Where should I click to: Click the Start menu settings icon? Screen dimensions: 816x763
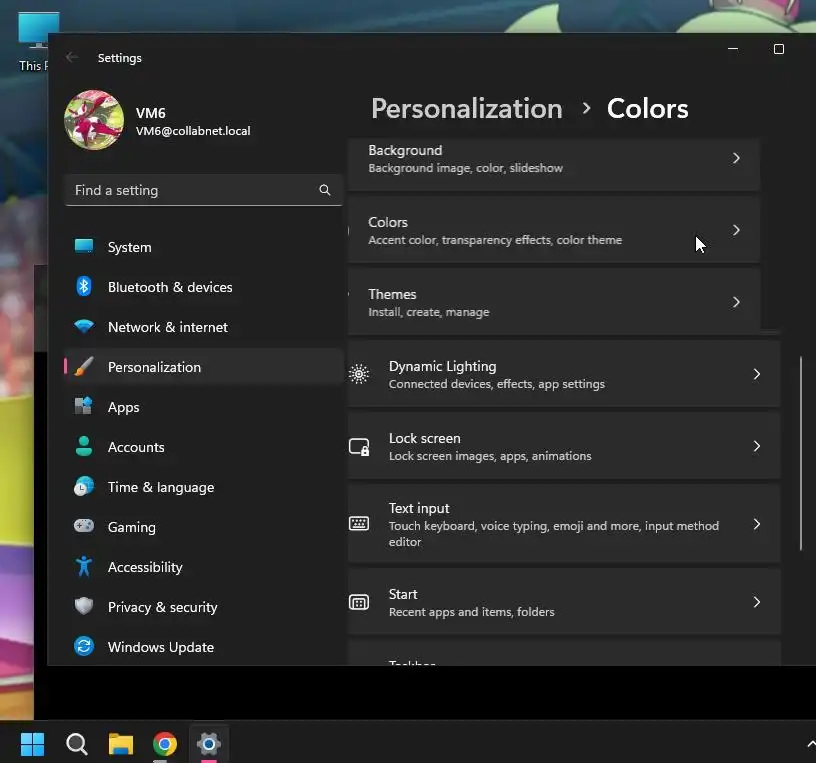coord(359,602)
